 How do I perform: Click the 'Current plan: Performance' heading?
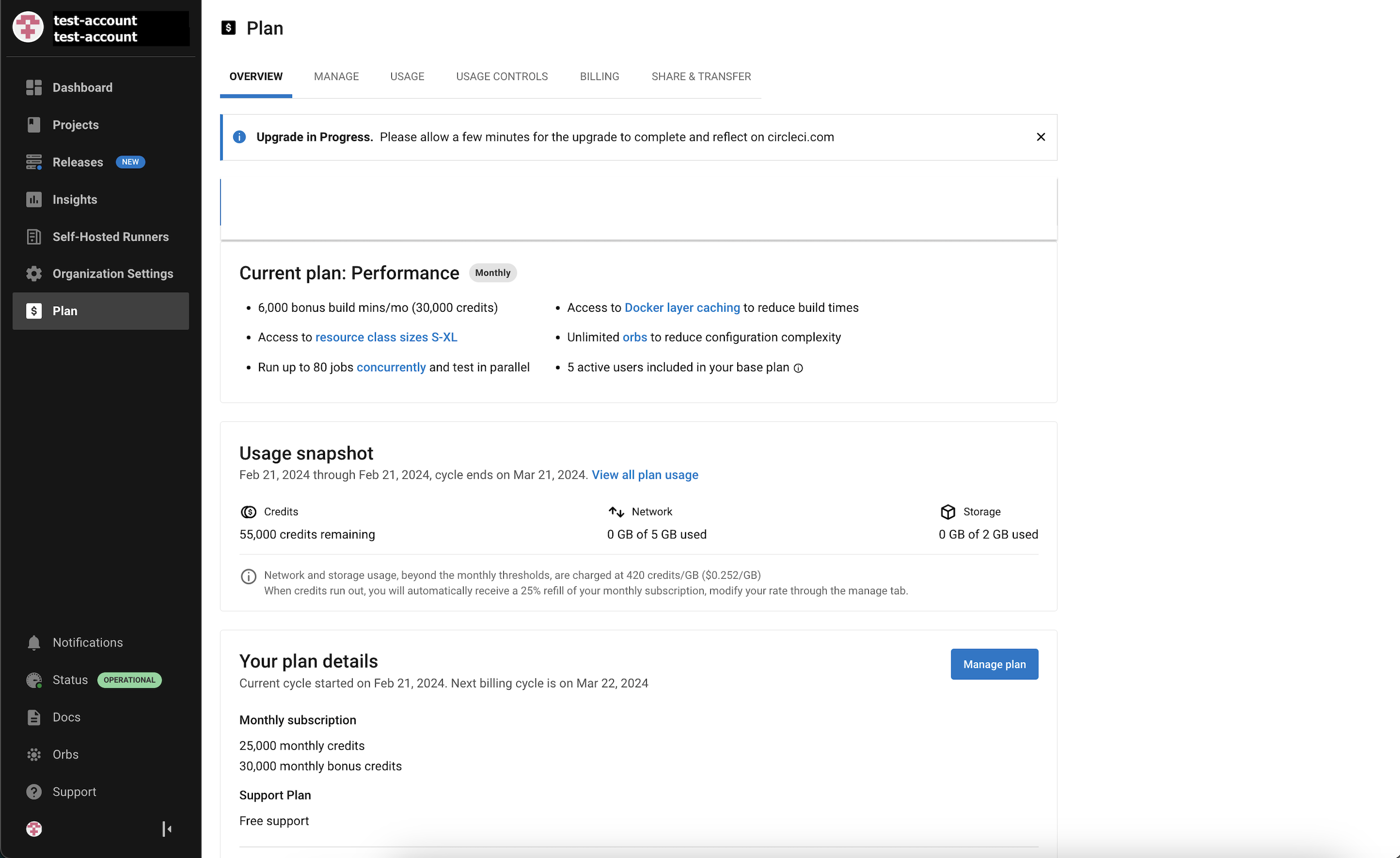[349, 273]
